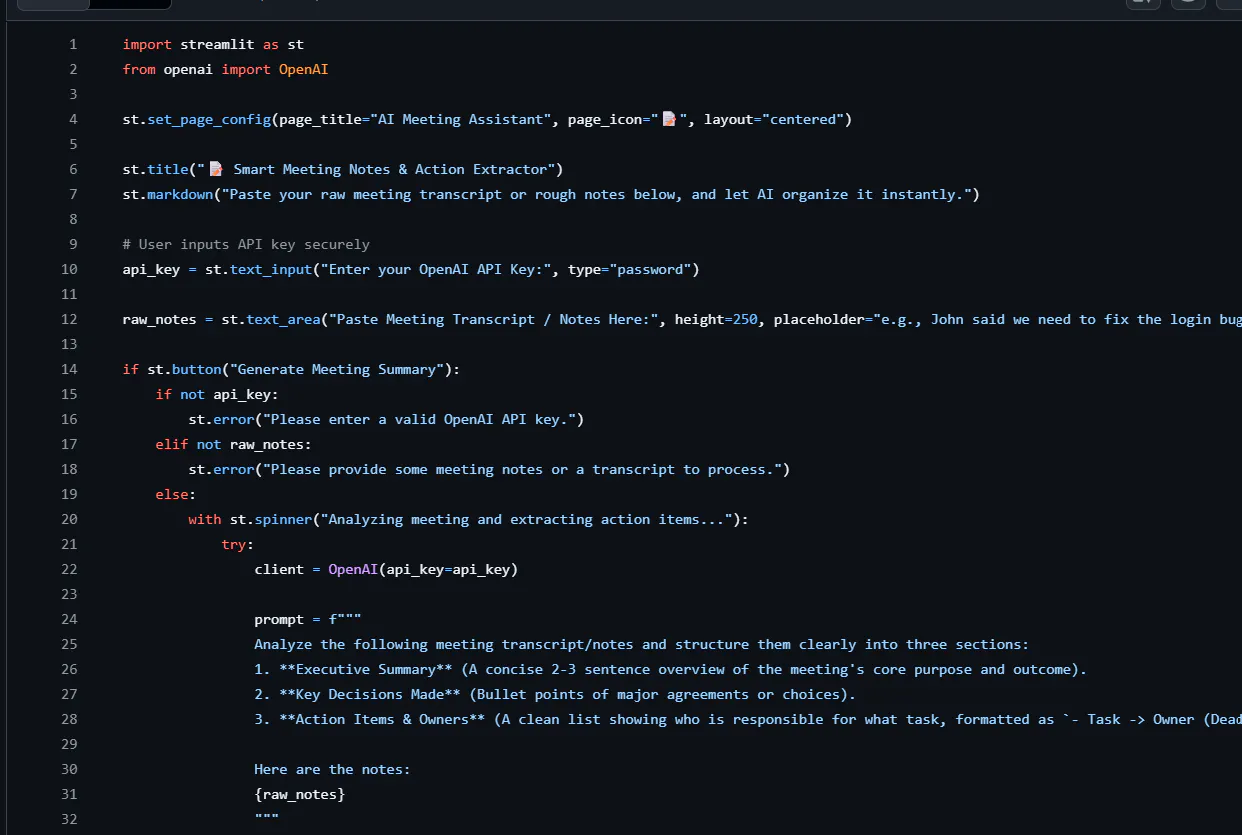Click 'api_key' variable assignment on line 10
1242x835 pixels.
(151, 269)
